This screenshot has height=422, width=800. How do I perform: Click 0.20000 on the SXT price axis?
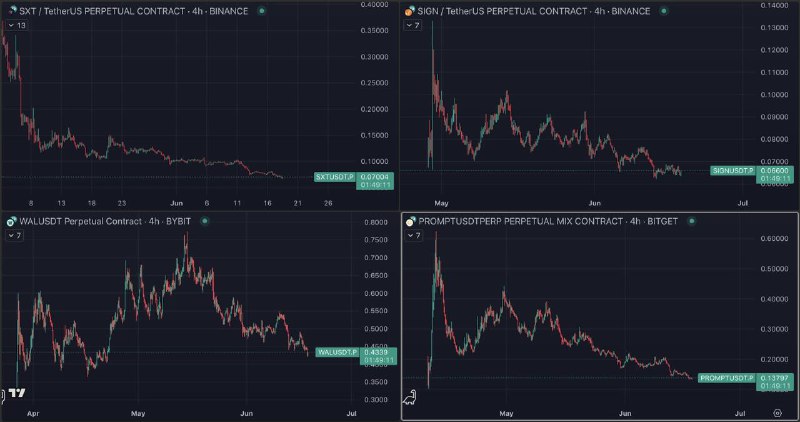pyautogui.click(x=375, y=109)
